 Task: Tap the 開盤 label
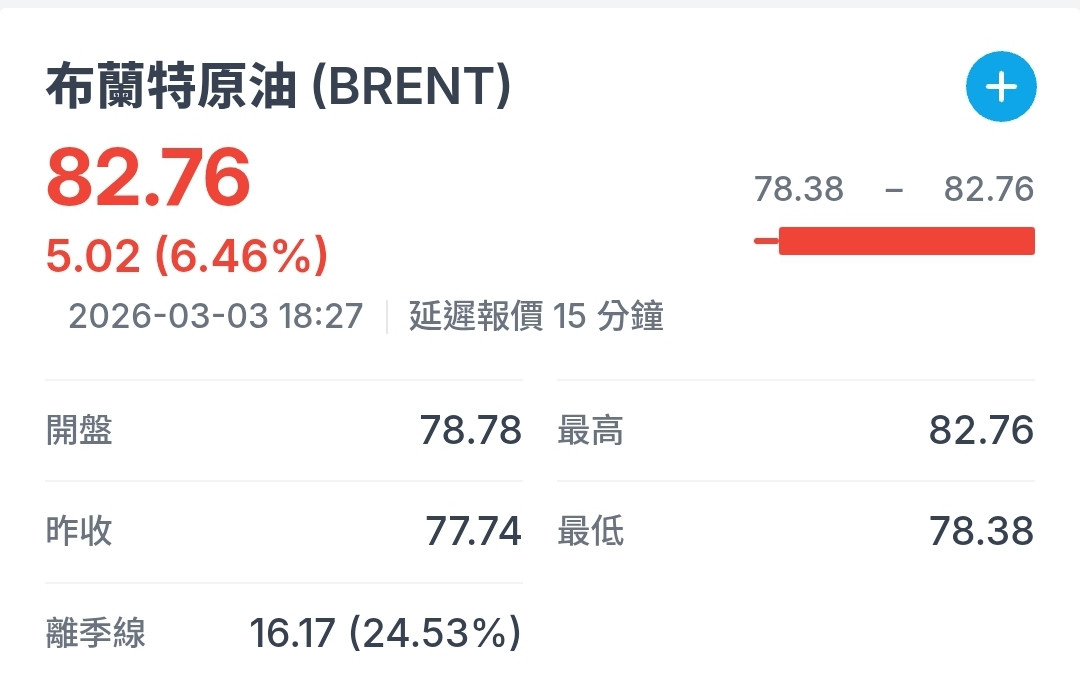[x=80, y=430]
